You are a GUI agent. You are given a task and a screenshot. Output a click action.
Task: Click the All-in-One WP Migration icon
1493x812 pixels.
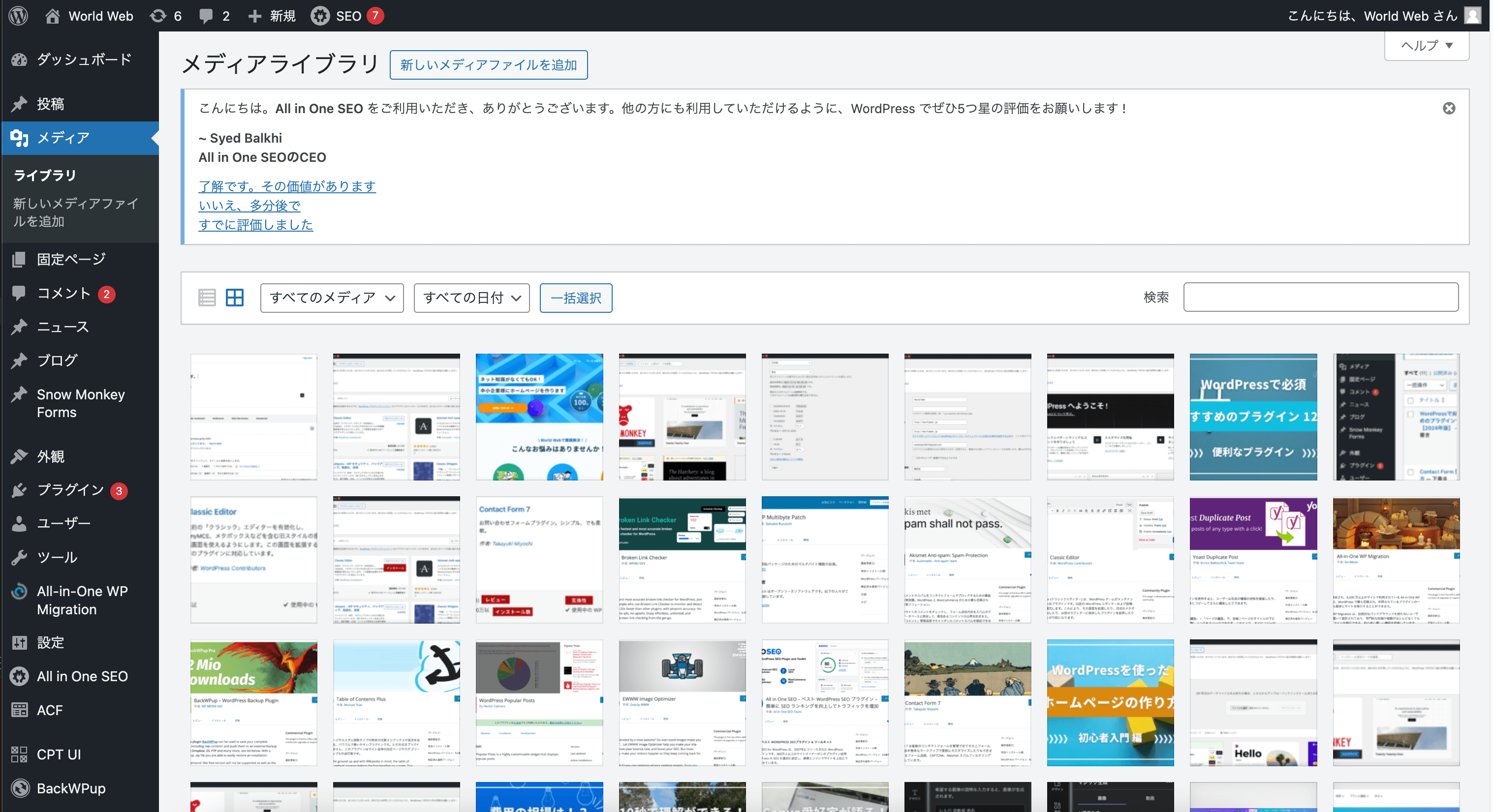tap(19, 591)
